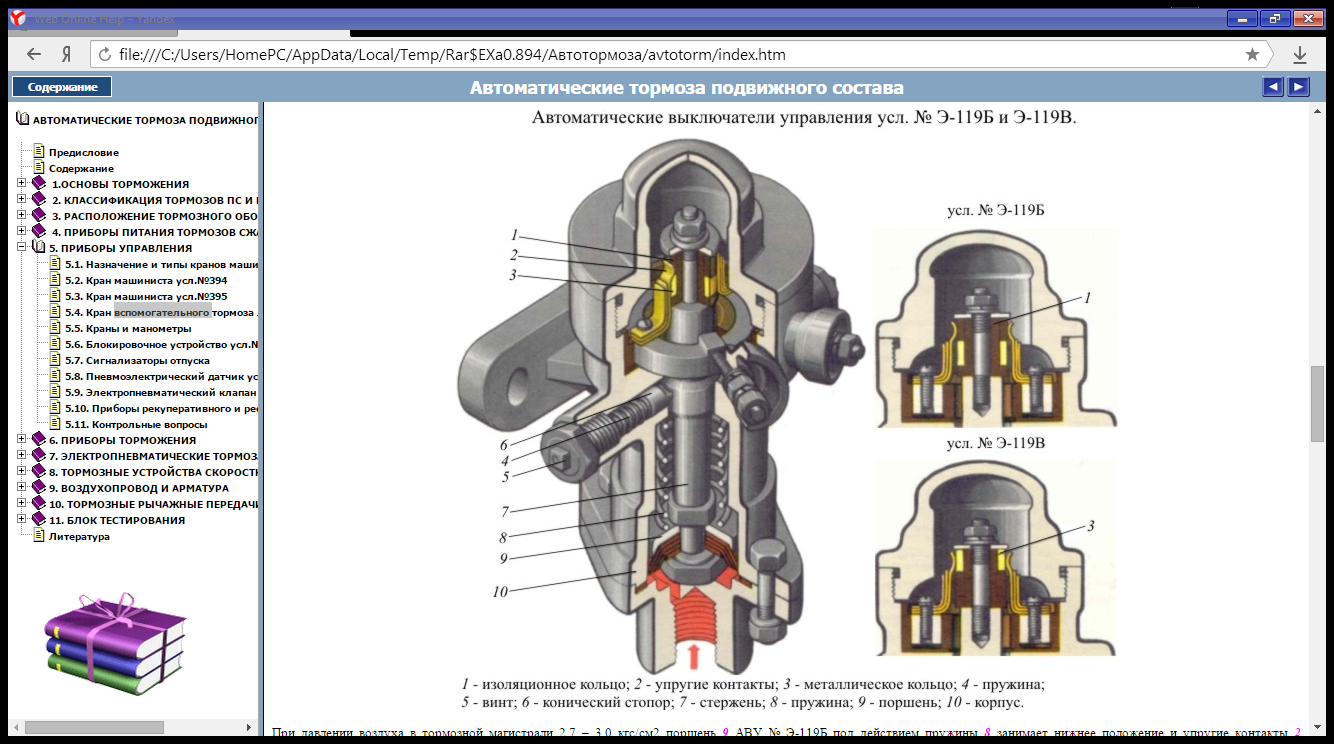Click purple book icon of chapter 10
This screenshot has width=1334, height=744.
click(39, 503)
